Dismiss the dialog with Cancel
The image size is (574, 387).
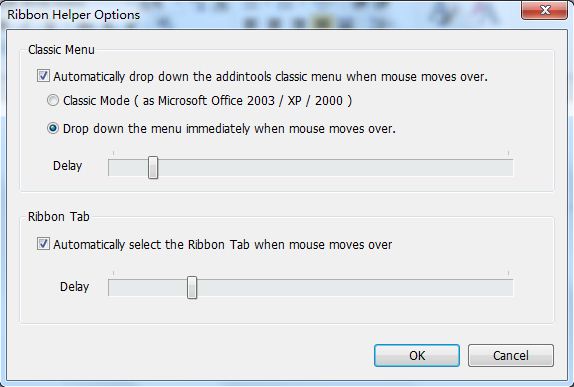click(x=511, y=355)
